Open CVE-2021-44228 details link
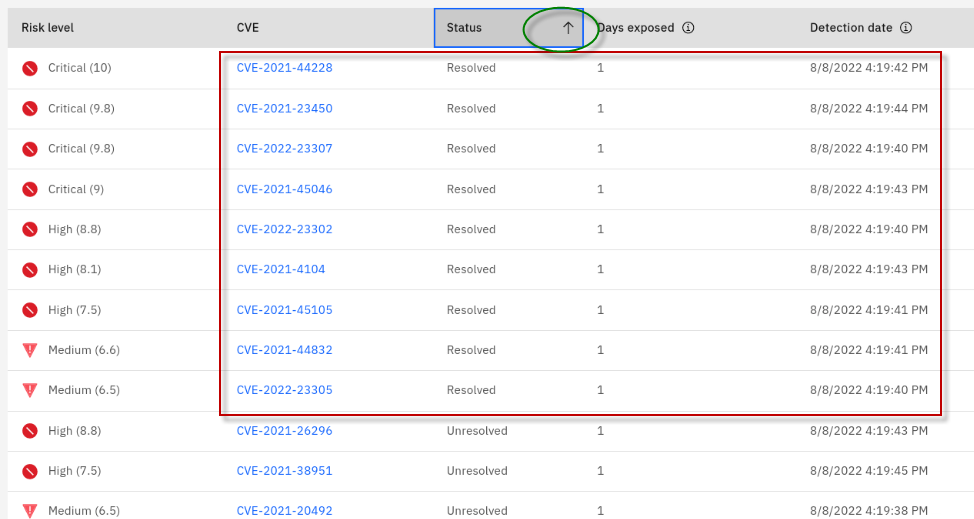 (x=284, y=68)
